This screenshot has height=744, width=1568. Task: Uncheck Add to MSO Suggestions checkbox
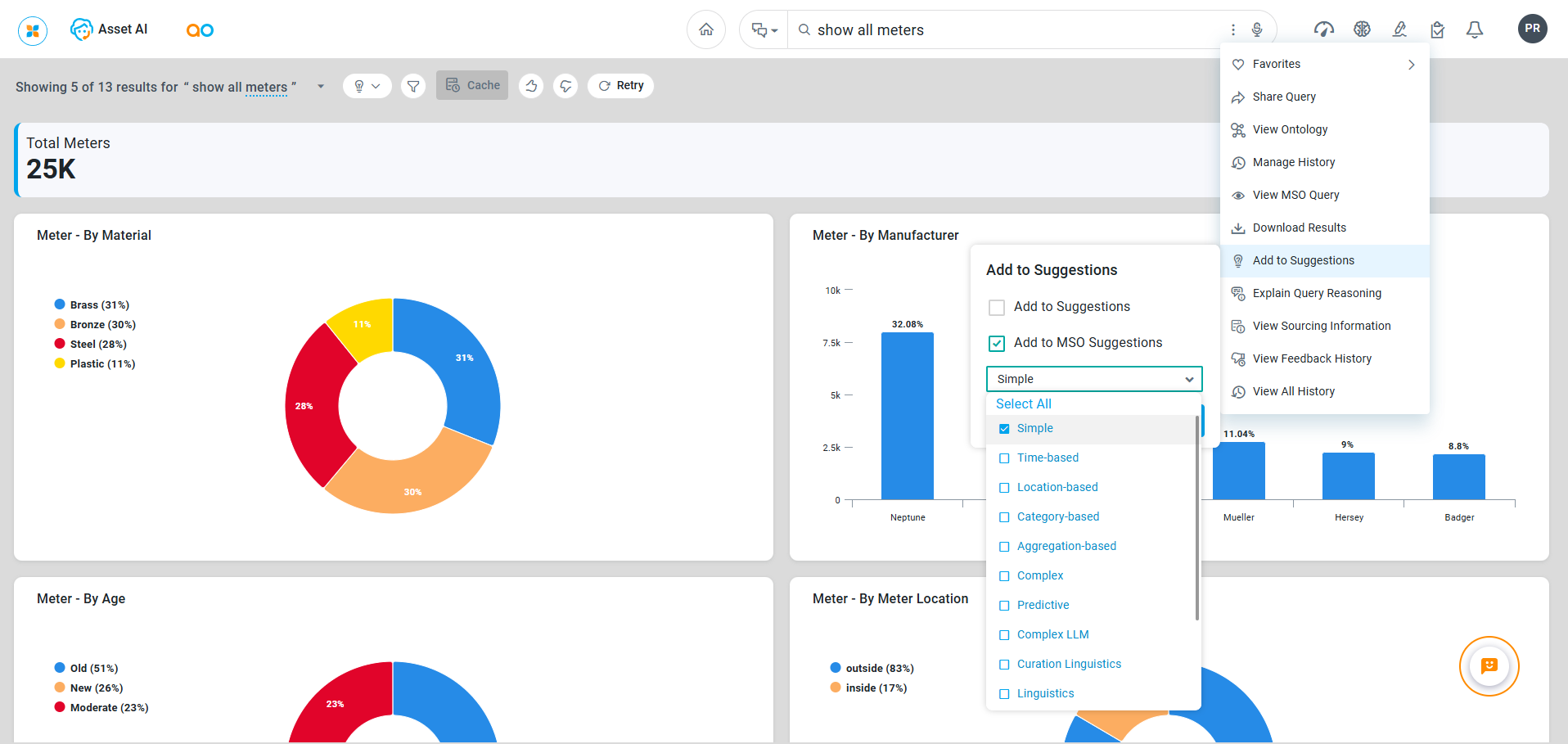[x=997, y=344]
